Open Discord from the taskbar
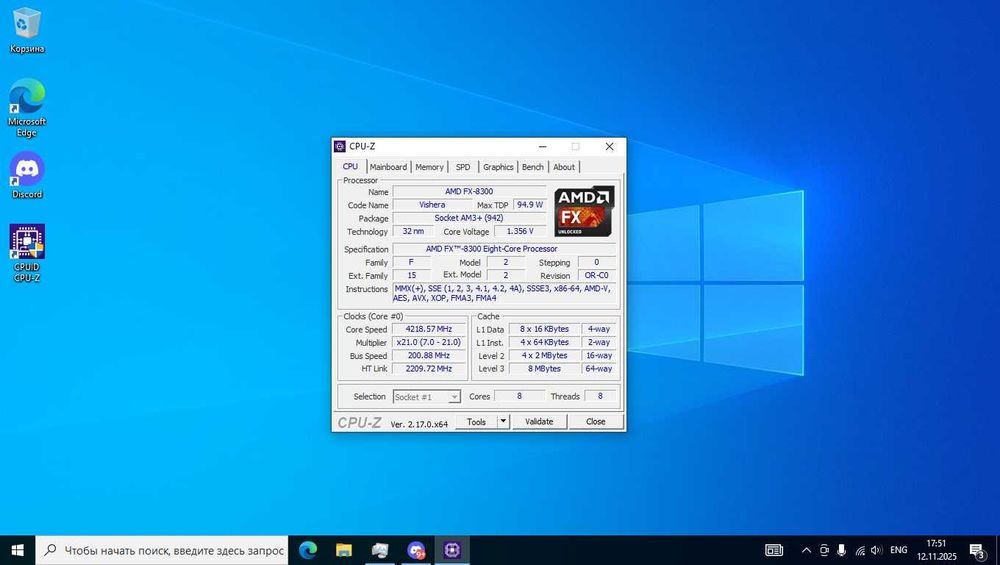The width and height of the screenshot is (1000, 565). click(x=416, y=550)
